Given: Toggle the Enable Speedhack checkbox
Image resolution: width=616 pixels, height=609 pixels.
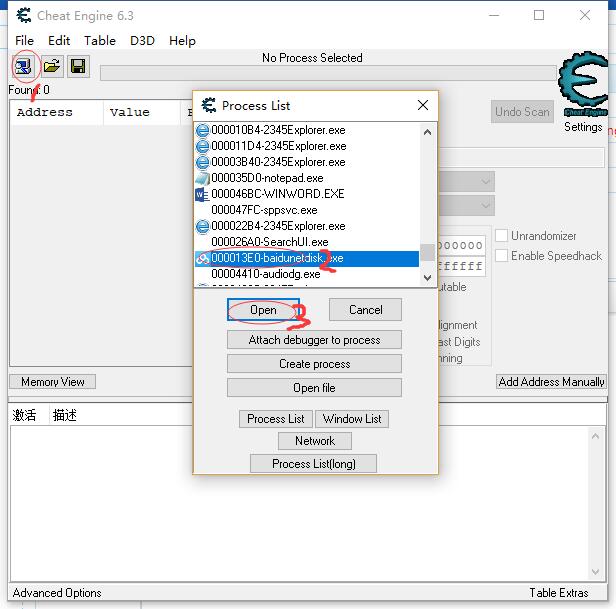Looking at the screenshot, I should pos(502,256).
